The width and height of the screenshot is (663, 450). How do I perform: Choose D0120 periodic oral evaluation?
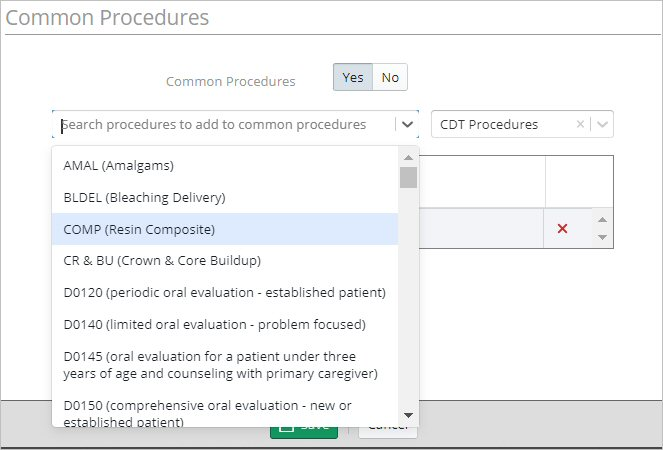click(225, 293)
